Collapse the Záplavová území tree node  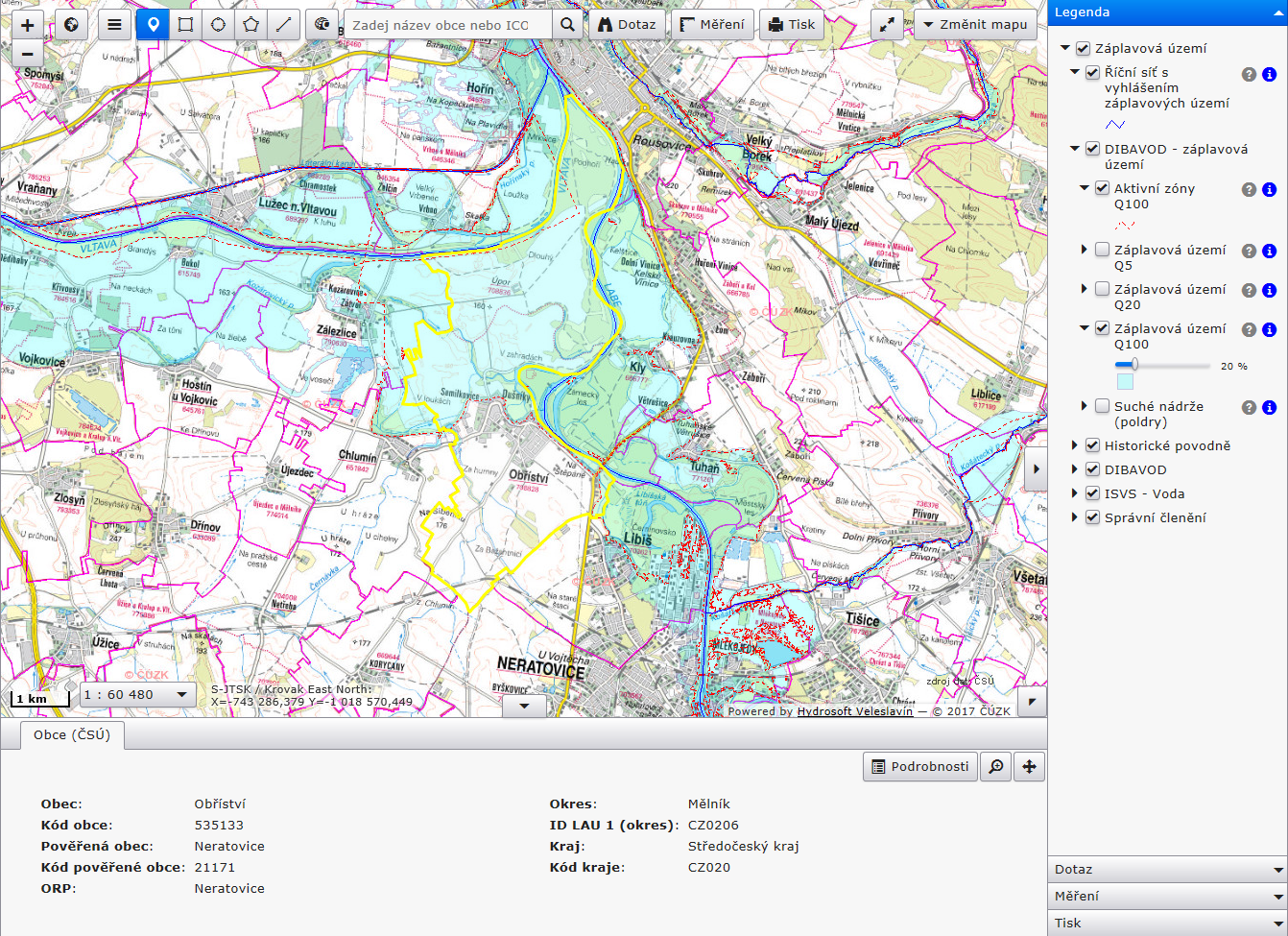point(1065,48)
